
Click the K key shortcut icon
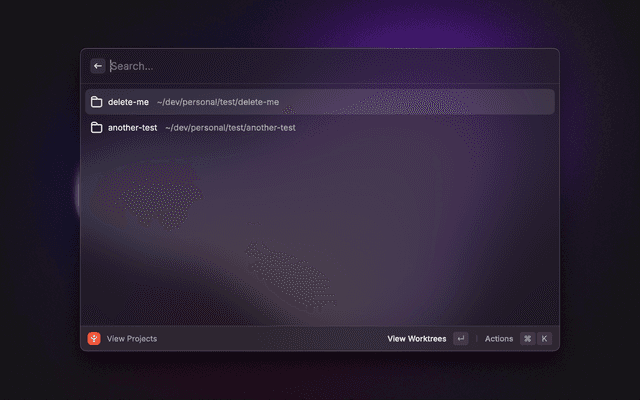[545, 339]
